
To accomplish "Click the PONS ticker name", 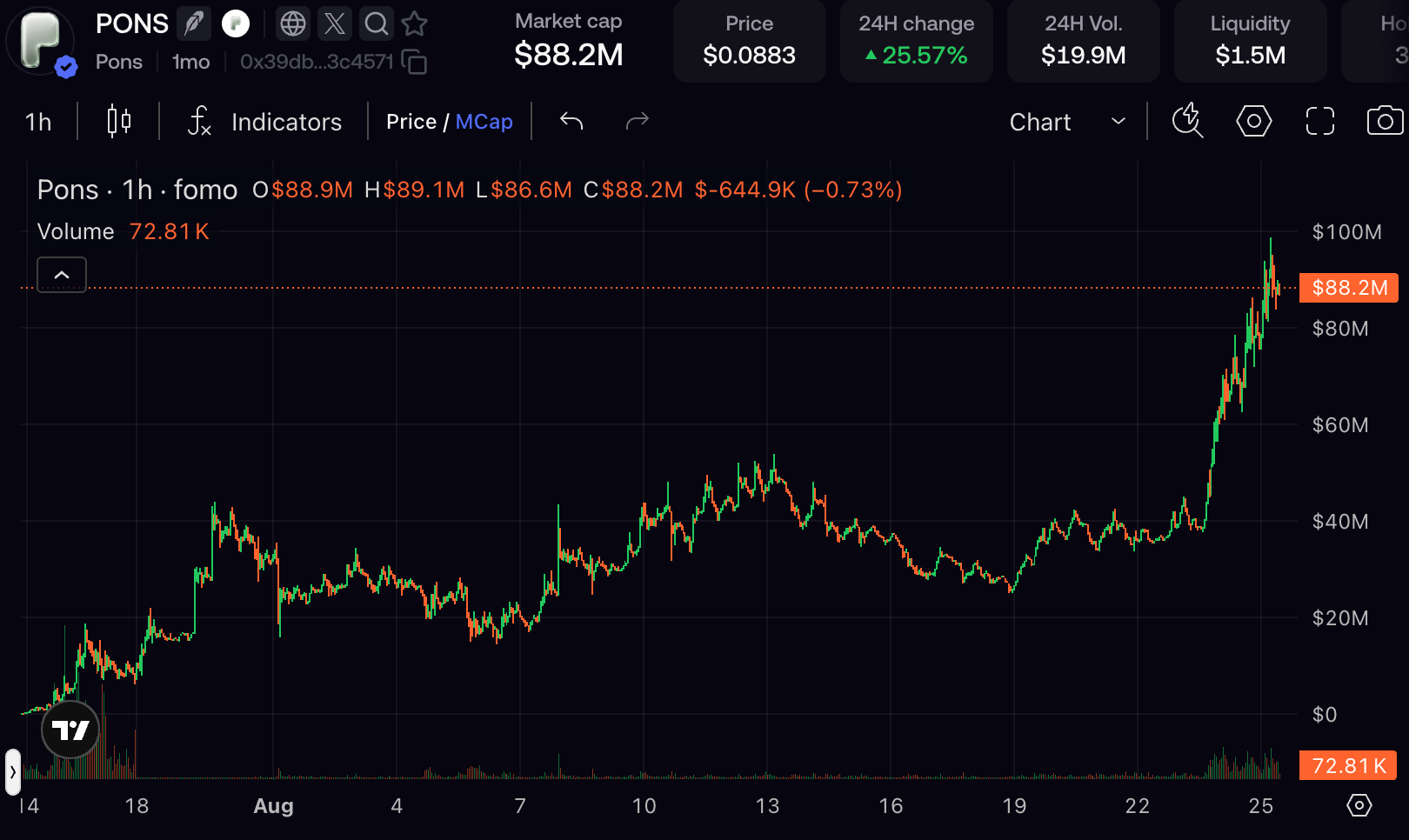I will click(x=132, y=23).
